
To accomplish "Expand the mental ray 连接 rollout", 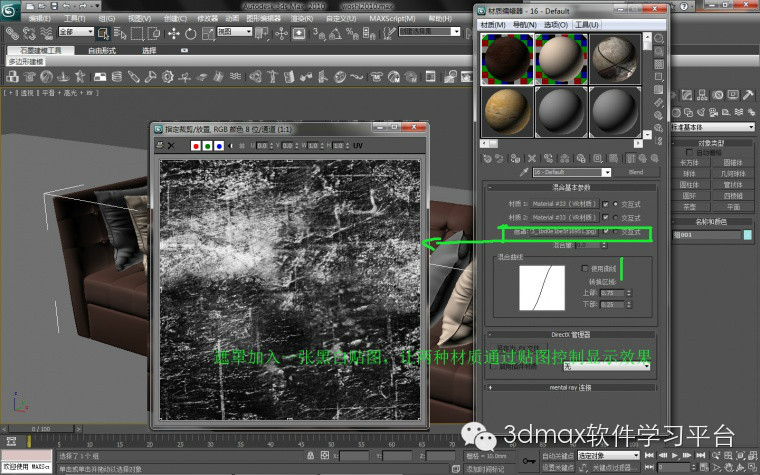I will pos(570,387).
